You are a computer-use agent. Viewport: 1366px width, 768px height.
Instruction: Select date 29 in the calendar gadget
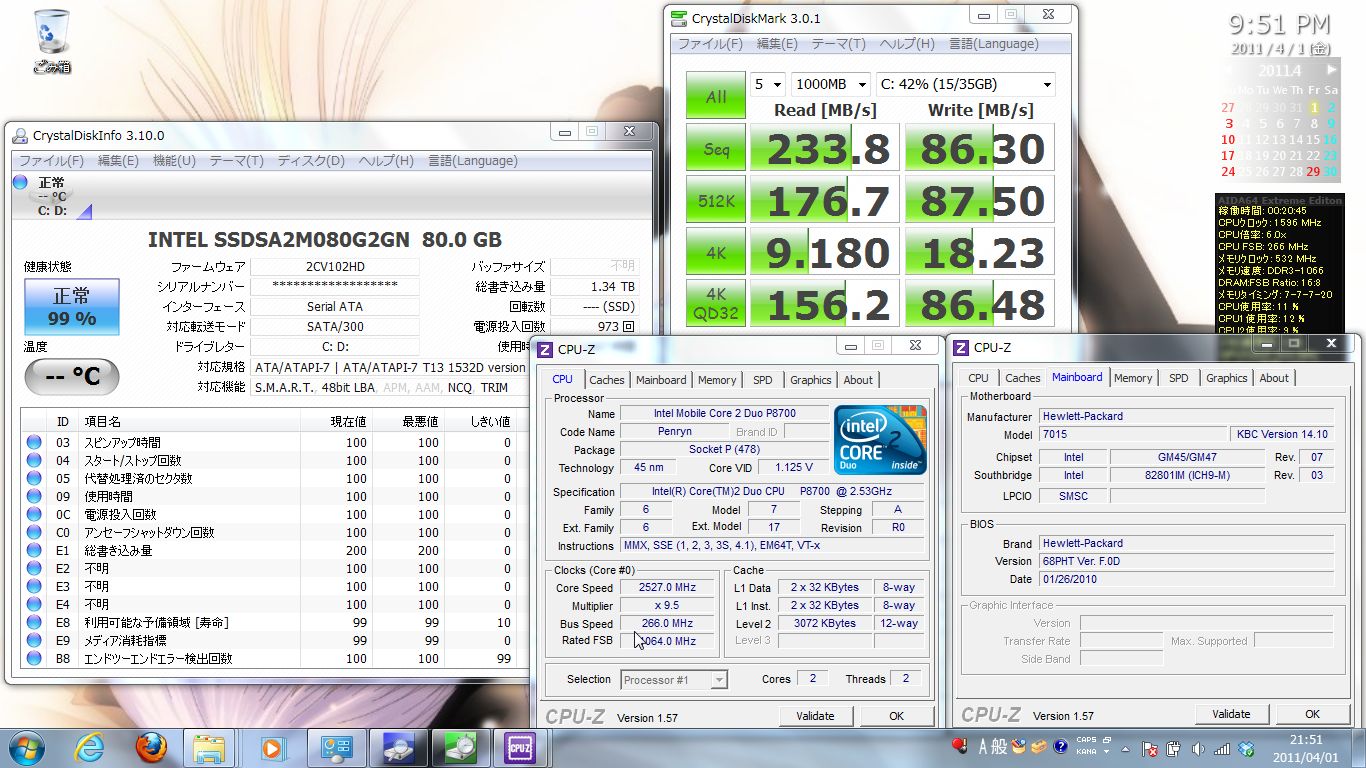pyautogui.click(x=1311, y=171)
